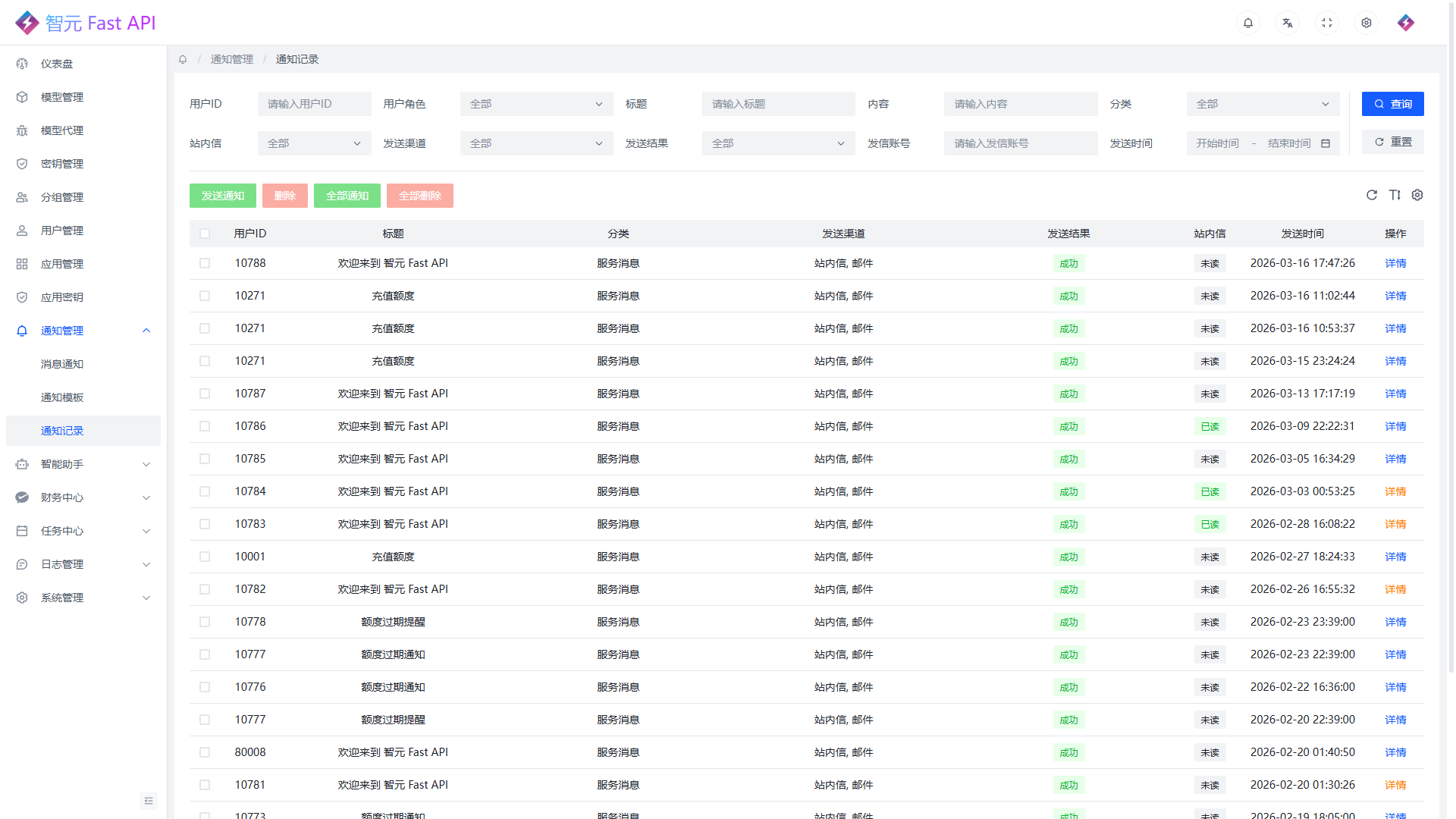Click the home icon in breadcrumb
Viewport: 1456px width, 819px height.
pos(183,59)
